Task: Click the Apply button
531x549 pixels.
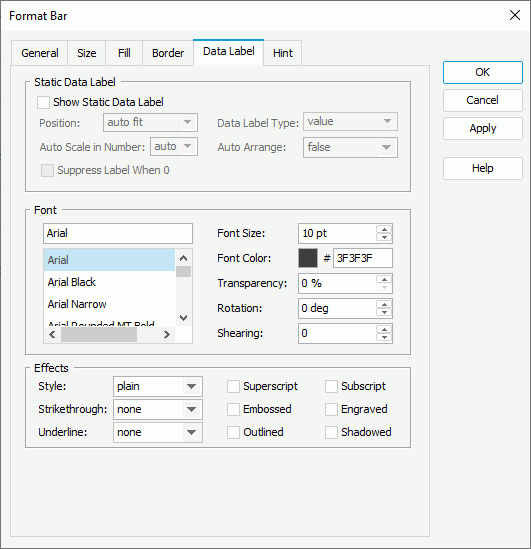Action: (x=483, y=128)
